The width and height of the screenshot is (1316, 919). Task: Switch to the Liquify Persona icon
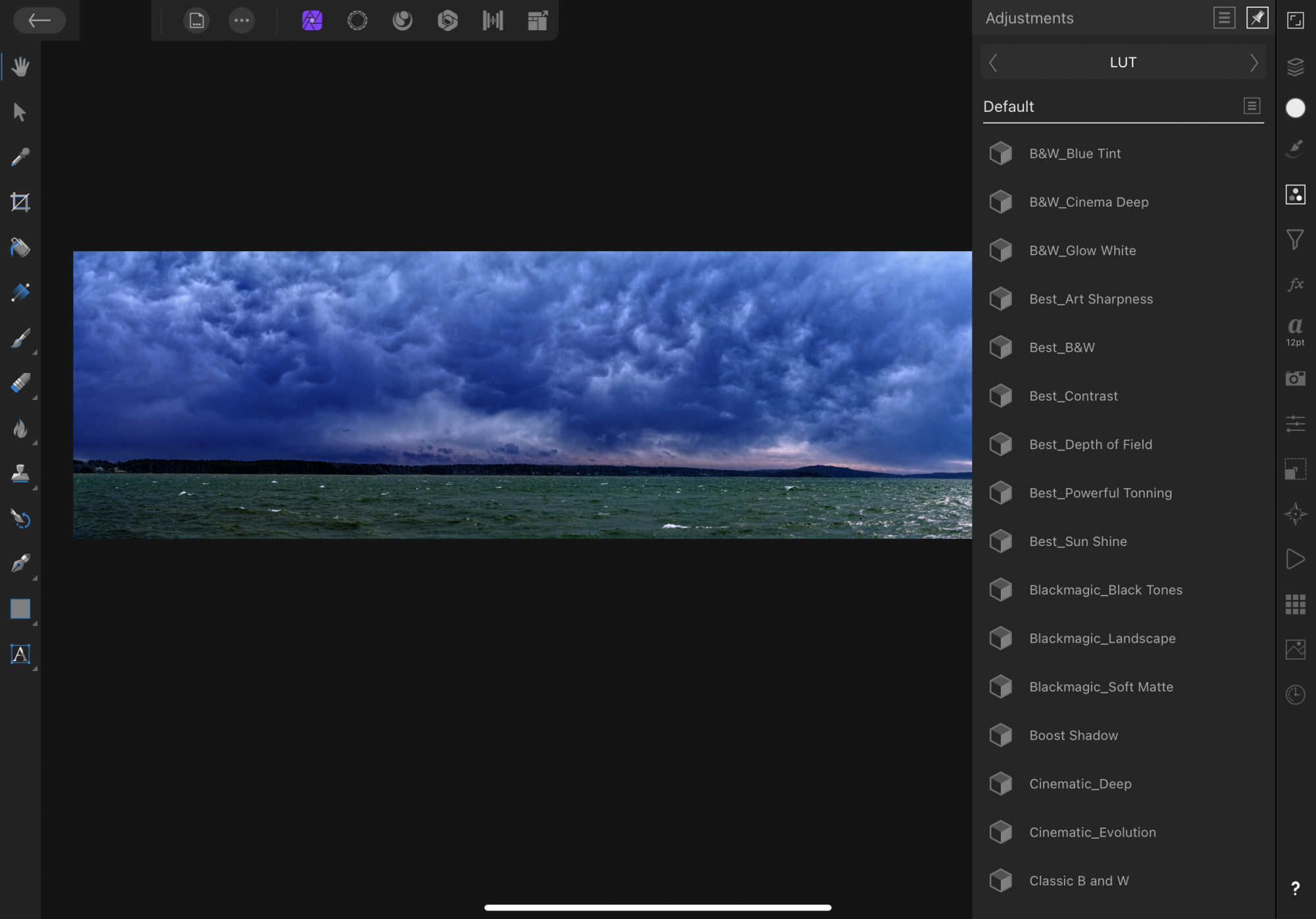(403, 20)
